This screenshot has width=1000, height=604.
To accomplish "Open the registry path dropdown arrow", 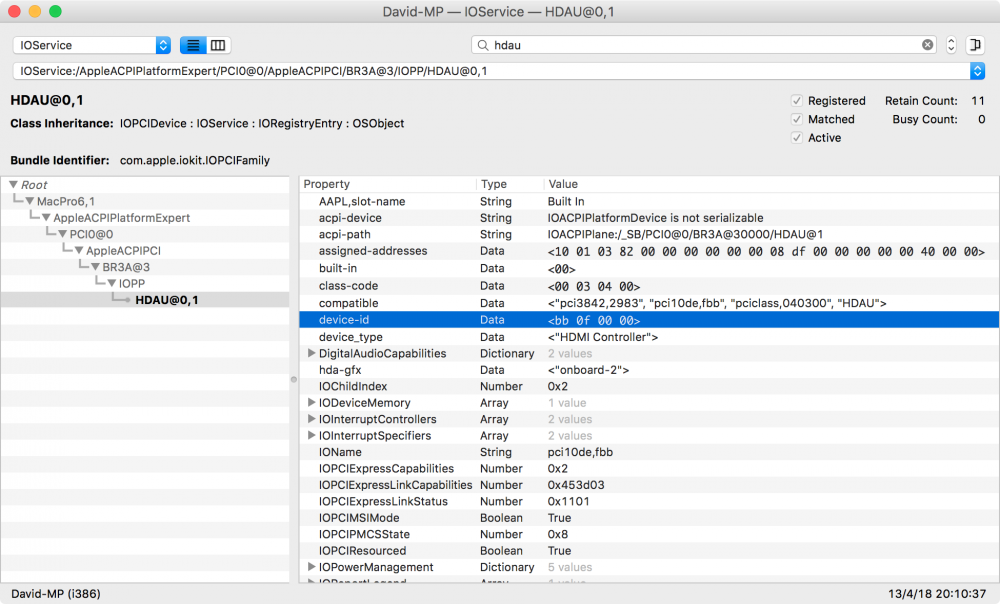I will click(x=977, y=71).
